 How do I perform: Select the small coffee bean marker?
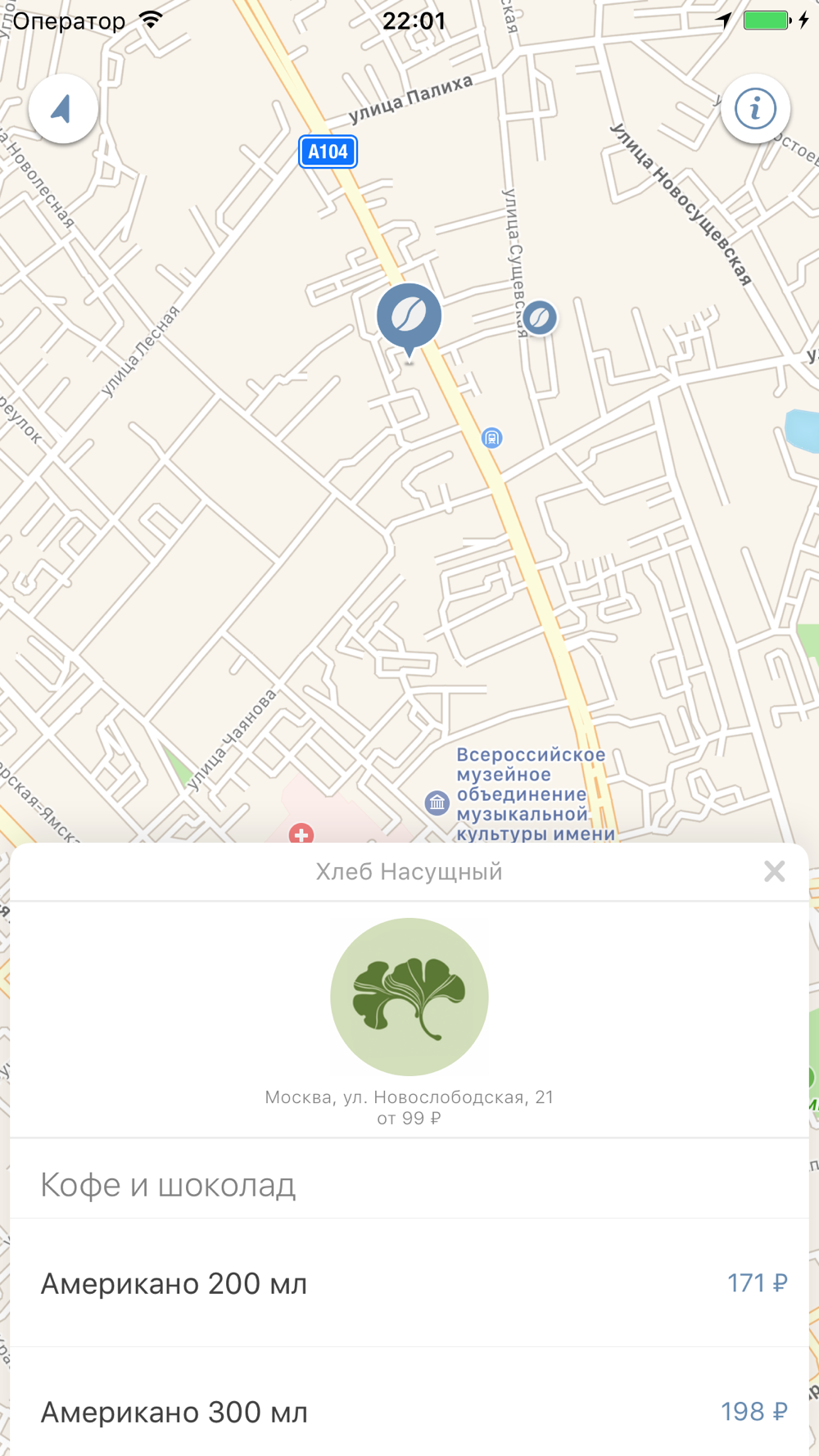[x=539, y=317]
